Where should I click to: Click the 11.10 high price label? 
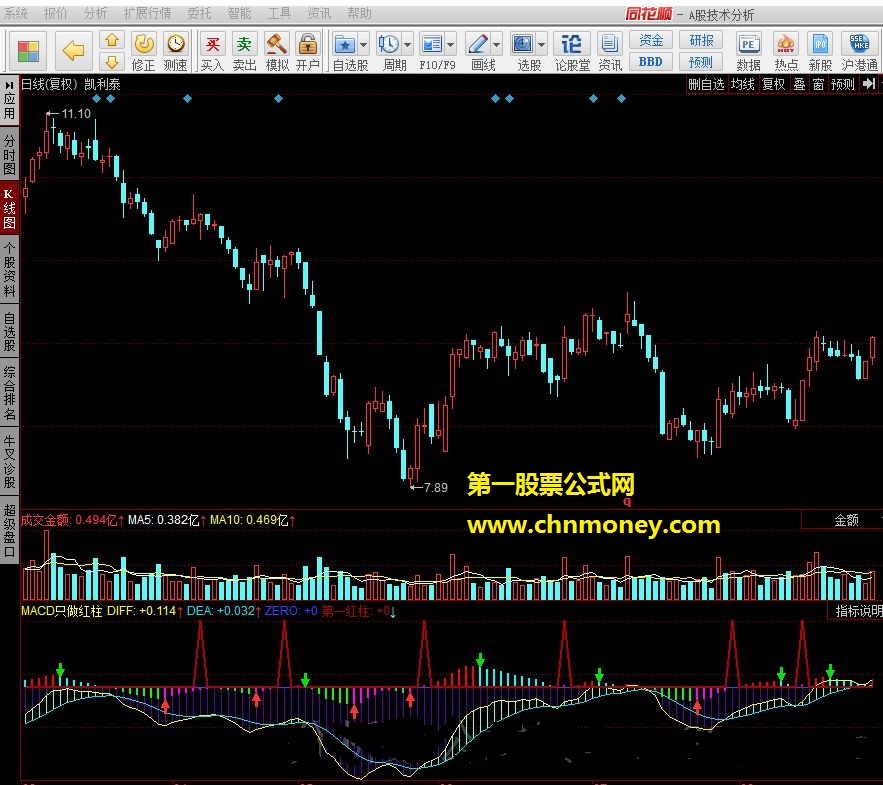coord(75,114)
